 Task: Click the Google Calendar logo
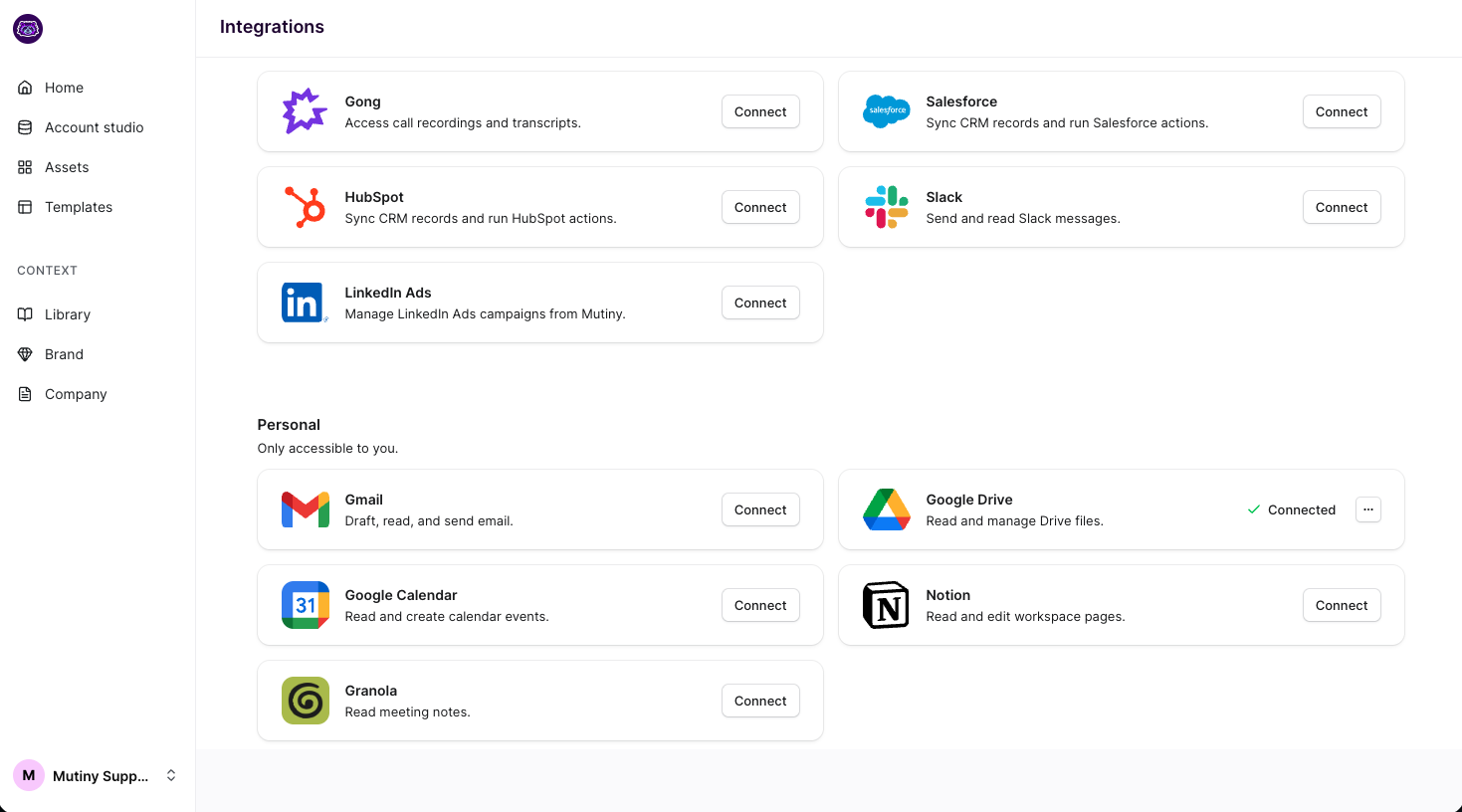pos(305,605)
